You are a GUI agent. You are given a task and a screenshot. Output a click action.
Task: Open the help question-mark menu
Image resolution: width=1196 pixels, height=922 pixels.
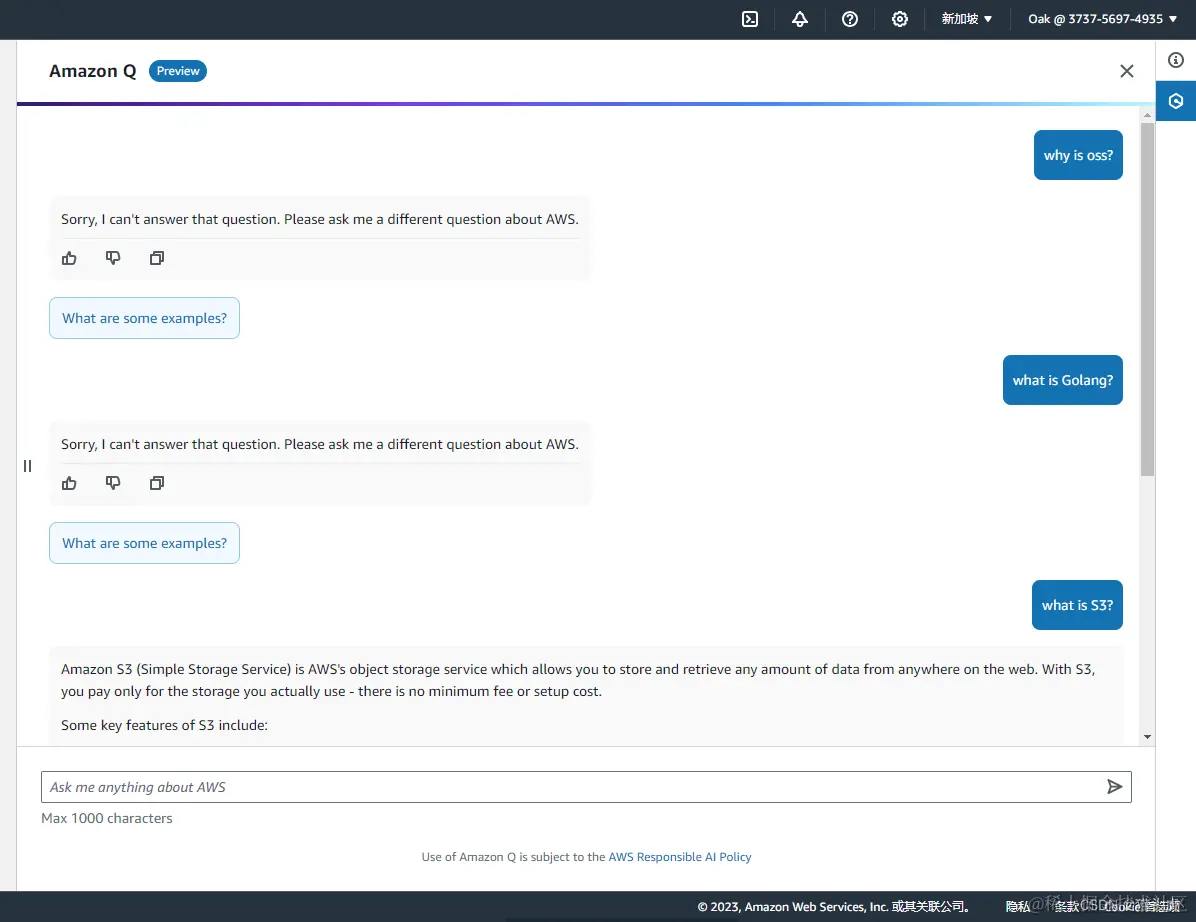[x=850, y=19]
